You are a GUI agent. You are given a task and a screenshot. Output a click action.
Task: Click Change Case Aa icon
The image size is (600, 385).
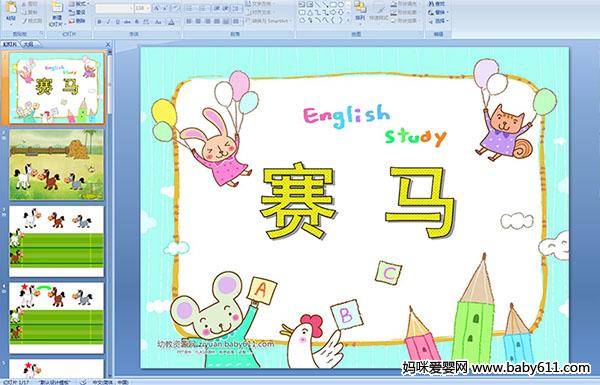coord(158,22)
